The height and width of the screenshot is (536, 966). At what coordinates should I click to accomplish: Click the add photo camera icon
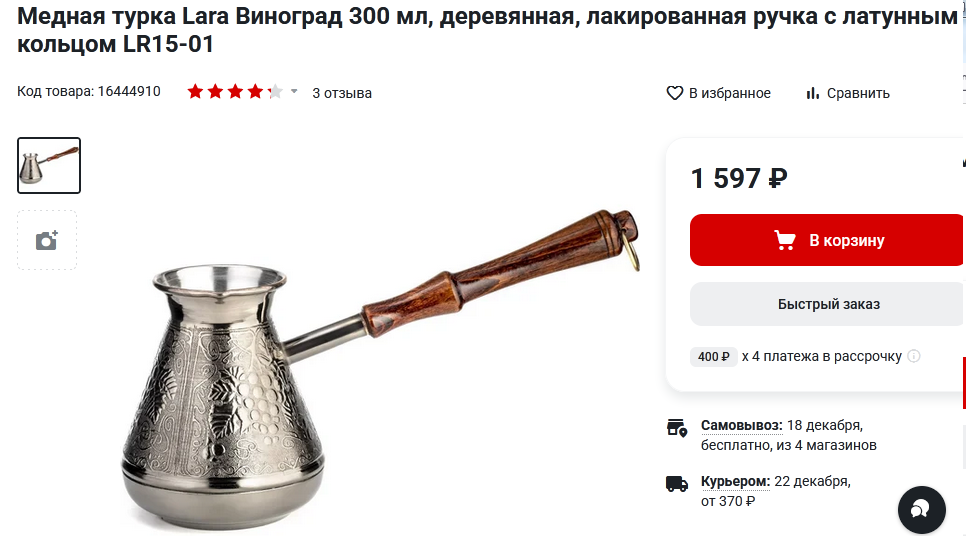(47, 240)
